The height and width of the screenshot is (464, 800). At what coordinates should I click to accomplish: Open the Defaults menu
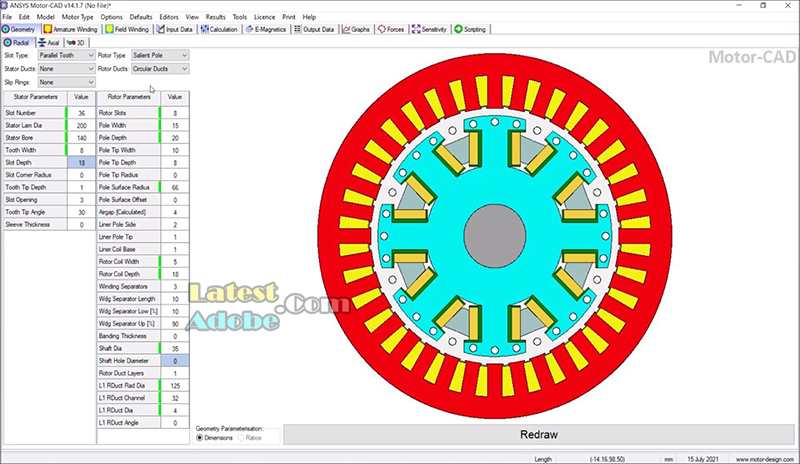[141, 17]
